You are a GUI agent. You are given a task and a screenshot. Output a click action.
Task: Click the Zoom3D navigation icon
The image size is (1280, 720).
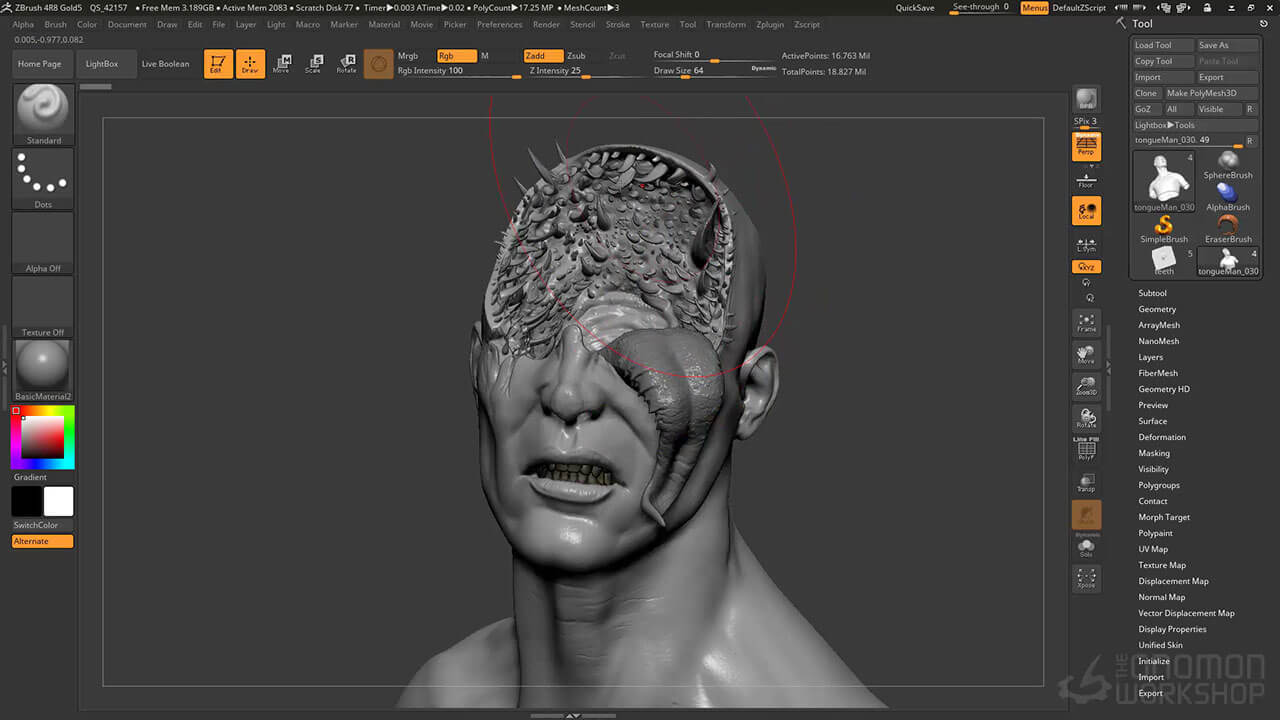click(1086, 386)
